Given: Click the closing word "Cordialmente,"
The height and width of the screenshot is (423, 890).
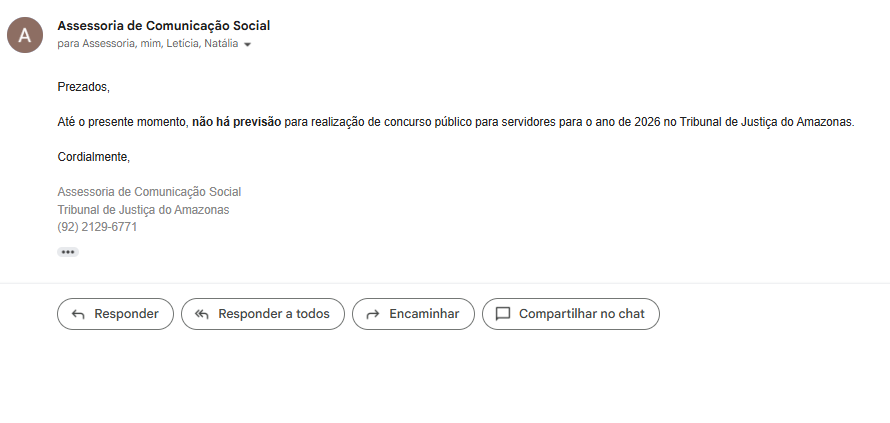Looking at the screenshot, I should pos(94,157).
